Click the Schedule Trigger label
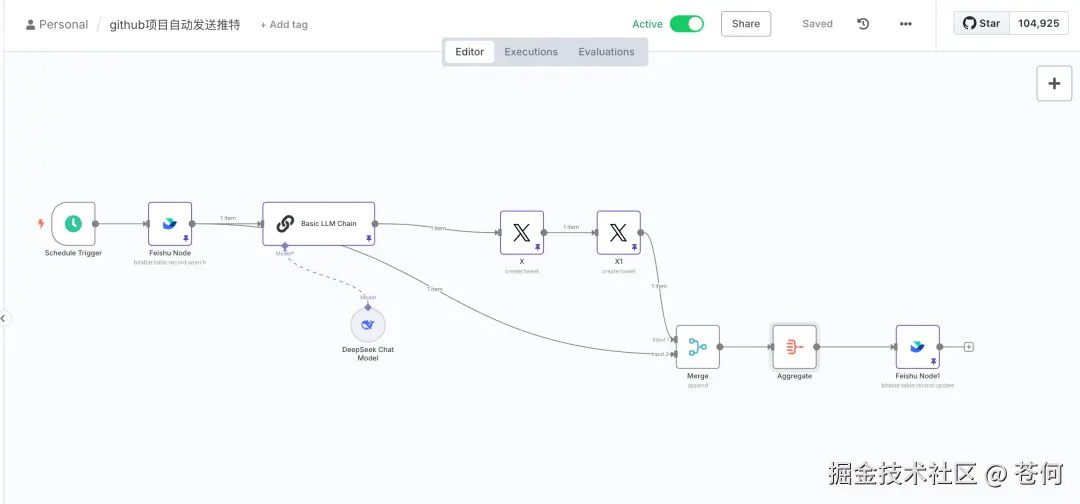 tap(73, 253)
